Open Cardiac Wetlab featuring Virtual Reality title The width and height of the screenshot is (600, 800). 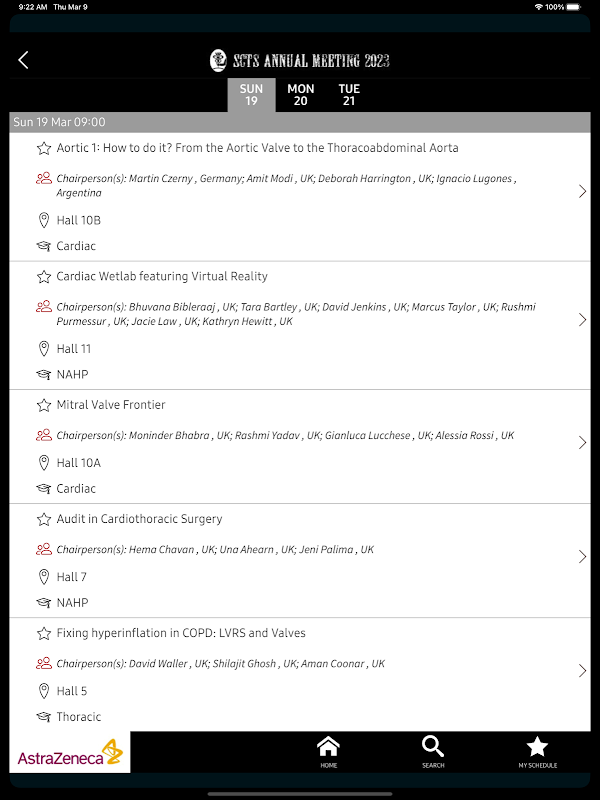(x=162, y=277)
